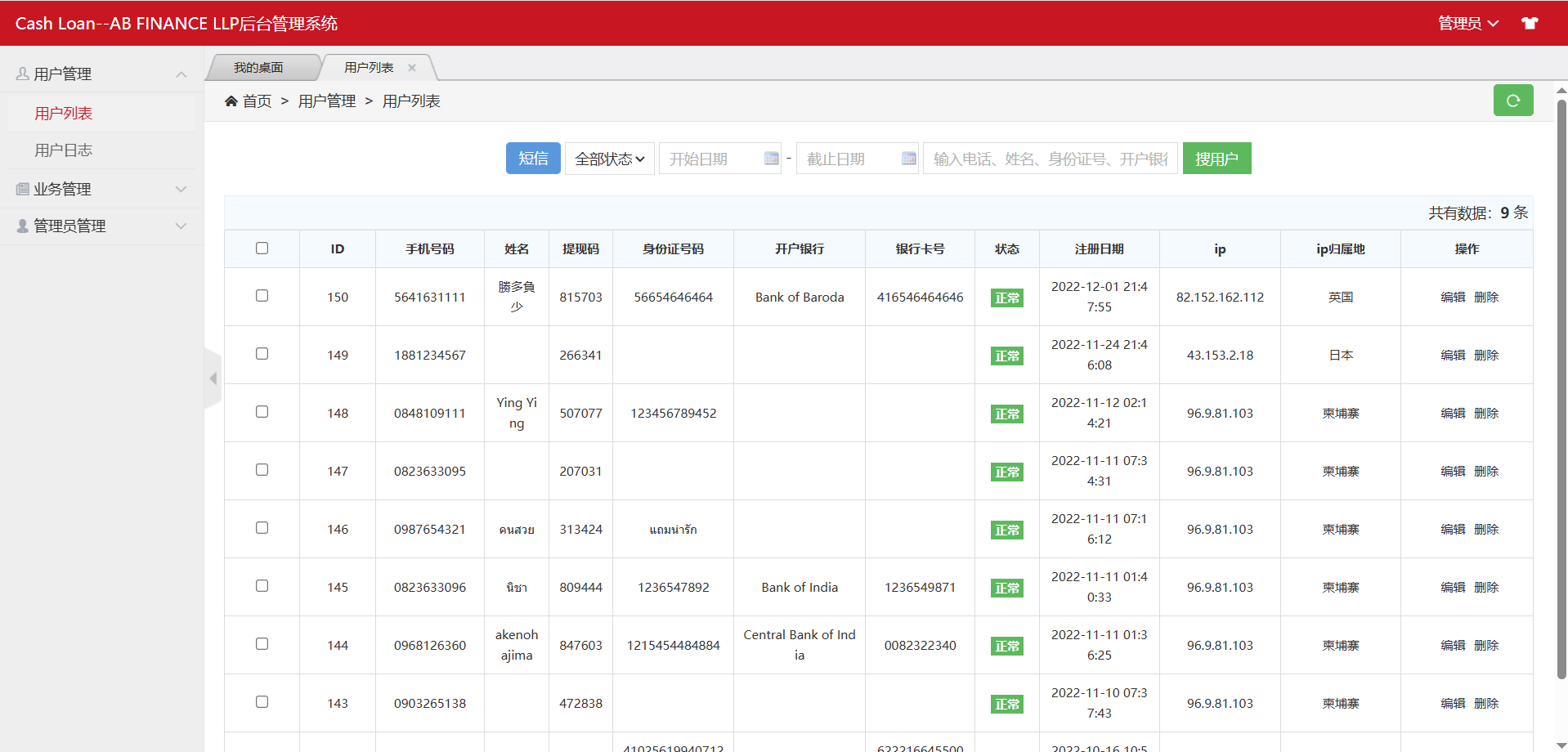Viewport: 1568px width, 752px height.
Task: Click the 搜用户 search button
Action: pyautogui.click(x=1216, y=159)
